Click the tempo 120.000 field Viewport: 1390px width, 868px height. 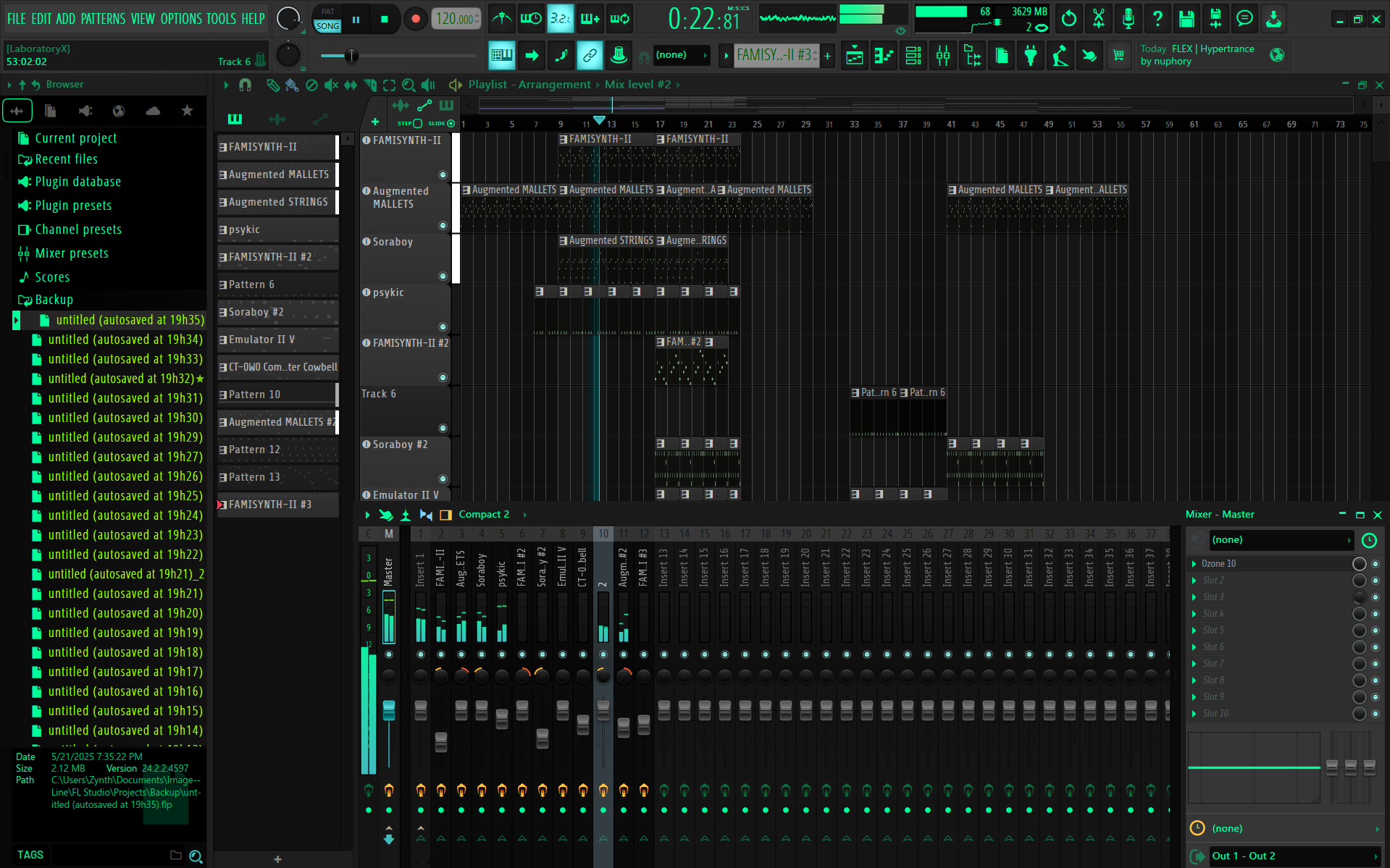456,19
